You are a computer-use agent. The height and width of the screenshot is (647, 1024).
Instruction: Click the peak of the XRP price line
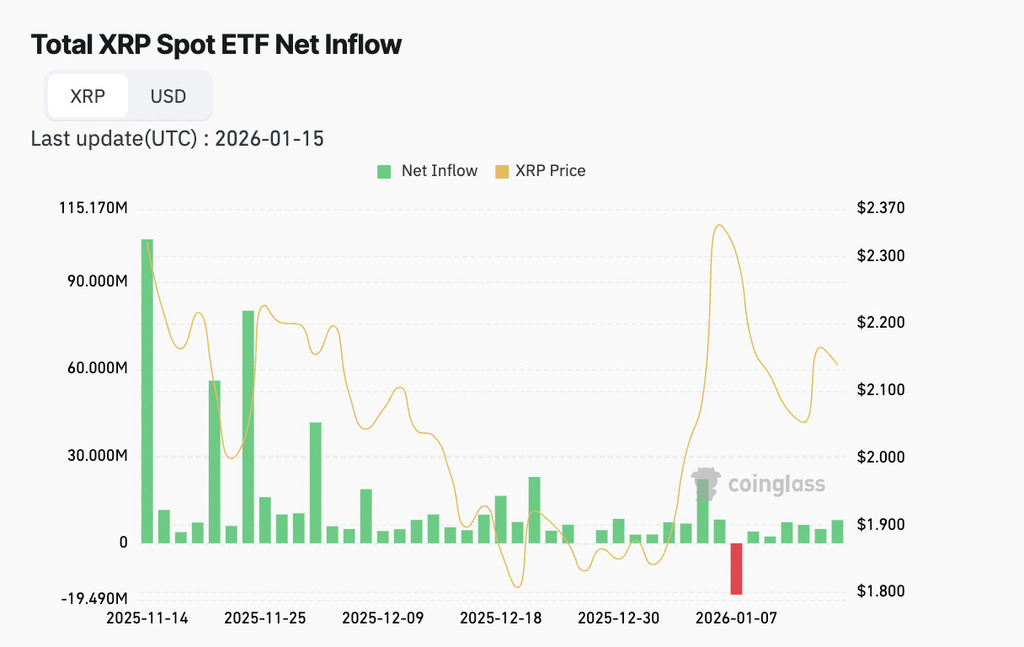[719, 225]
